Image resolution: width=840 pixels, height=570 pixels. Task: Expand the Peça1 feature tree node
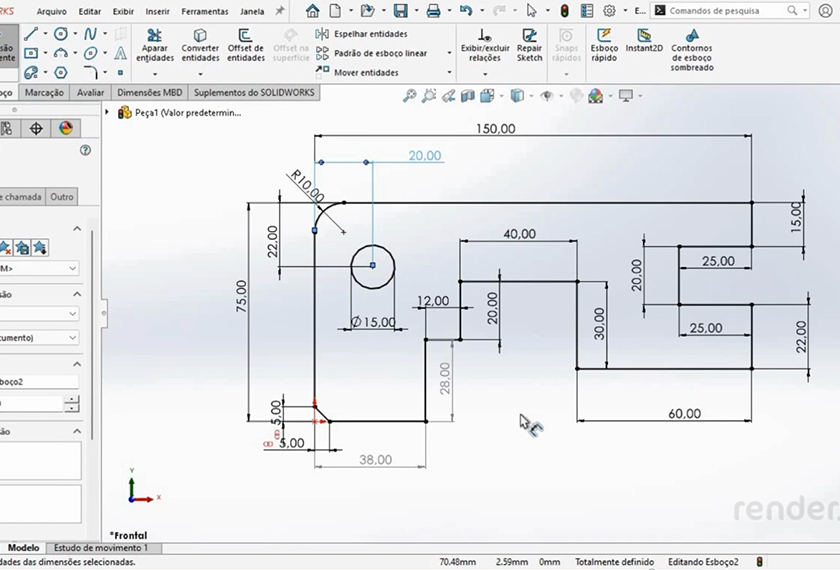[109, 113]
